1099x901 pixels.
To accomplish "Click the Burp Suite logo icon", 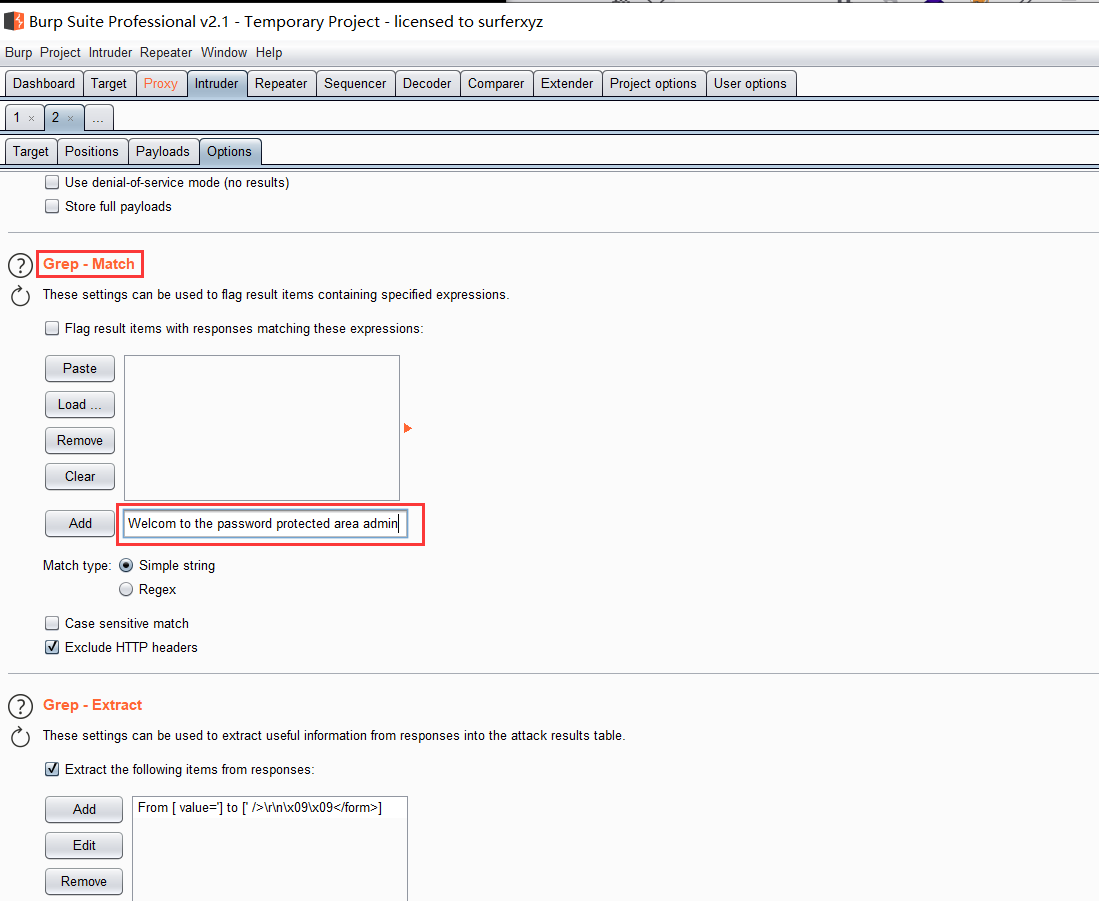I will (x=14, y=21).
